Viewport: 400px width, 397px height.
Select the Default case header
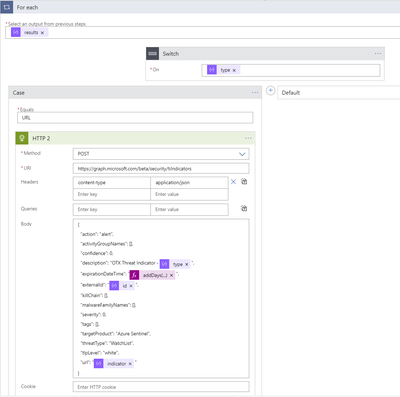click(339, 93)
